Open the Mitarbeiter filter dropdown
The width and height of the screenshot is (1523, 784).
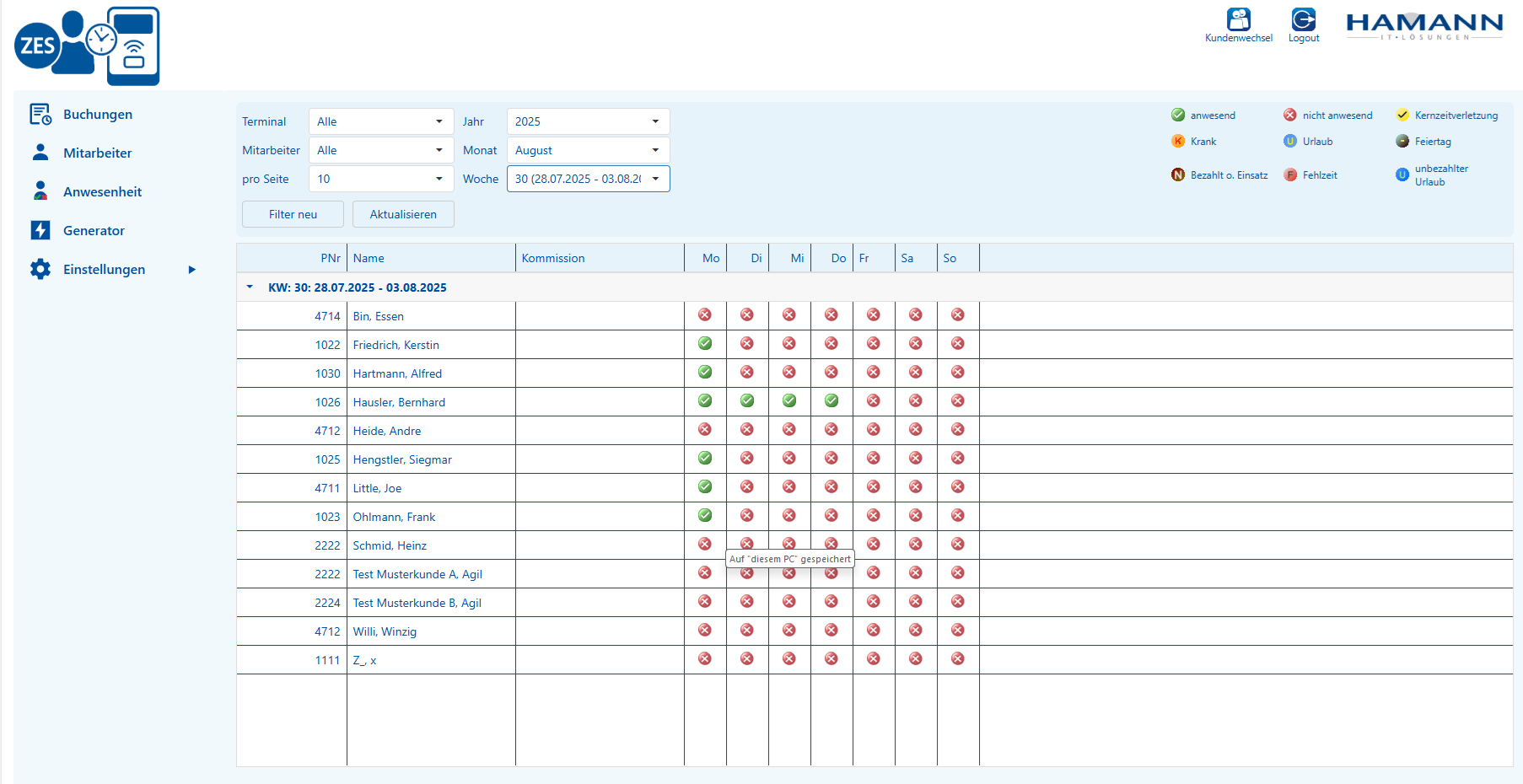[381, 150]
